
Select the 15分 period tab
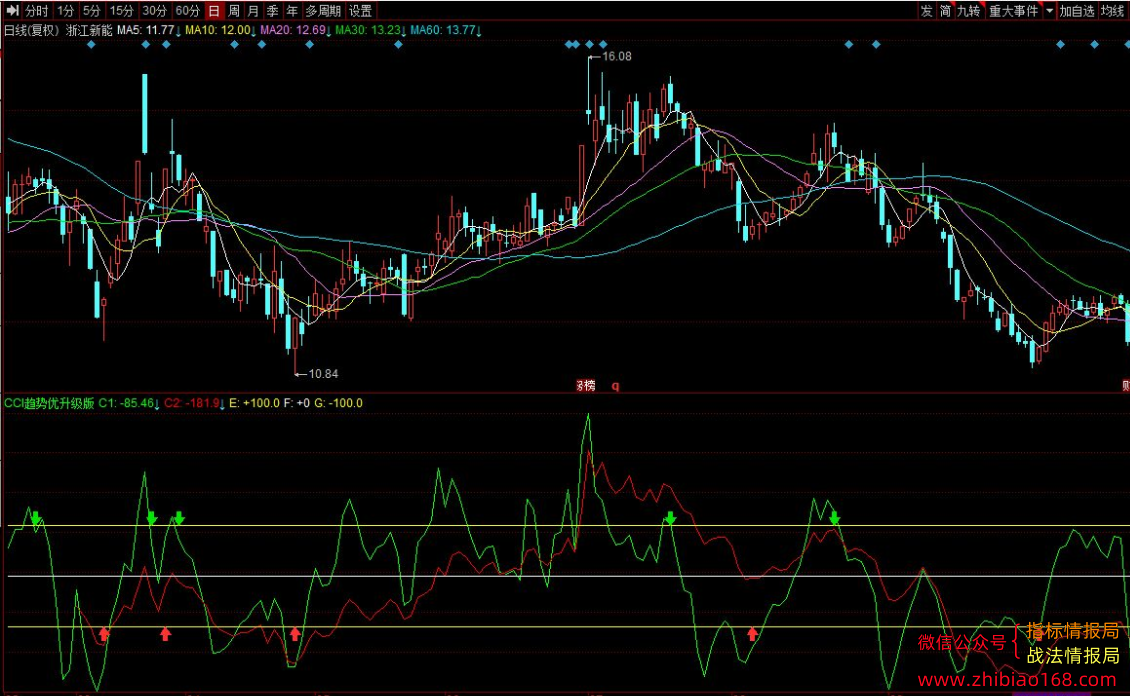point(122,10)
